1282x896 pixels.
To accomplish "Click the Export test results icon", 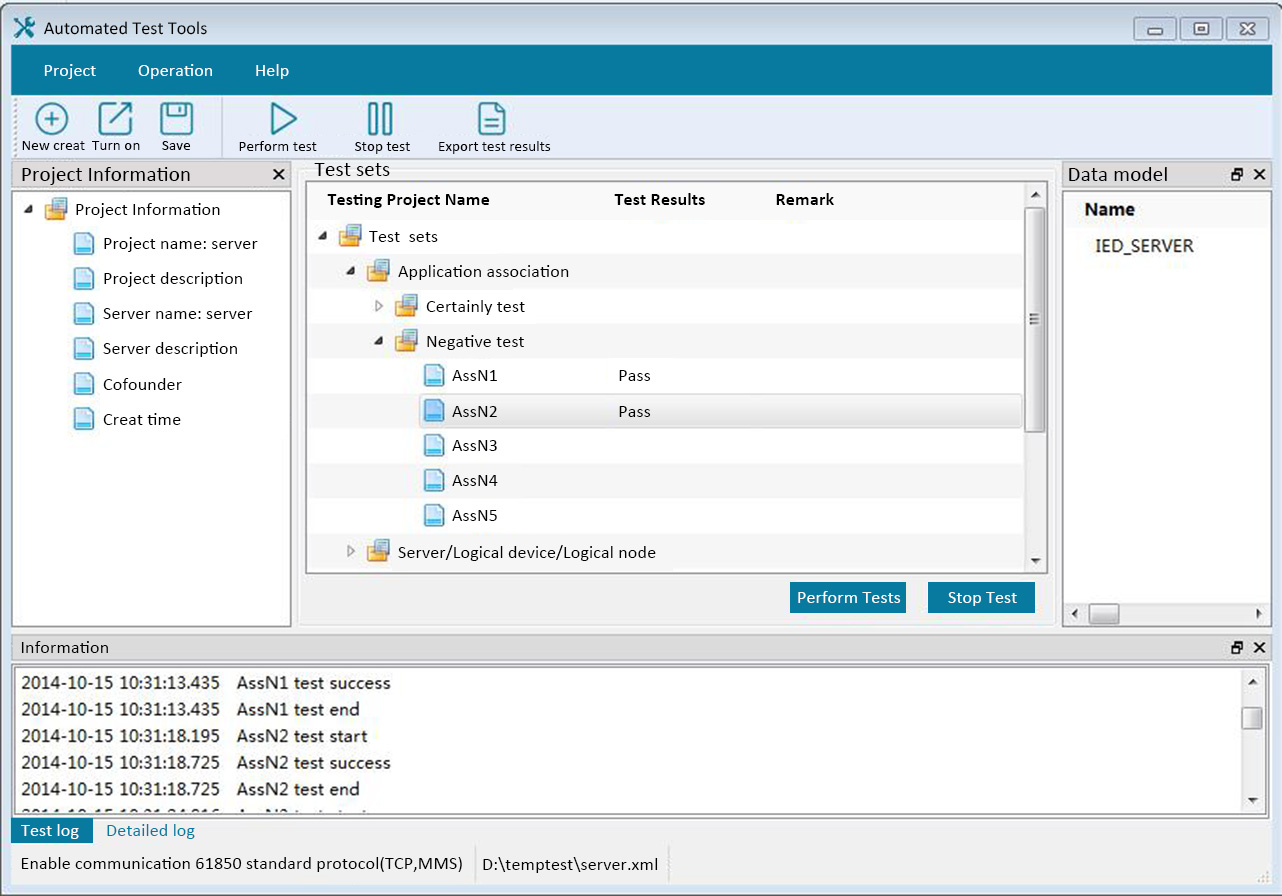I will coord(491,119).
